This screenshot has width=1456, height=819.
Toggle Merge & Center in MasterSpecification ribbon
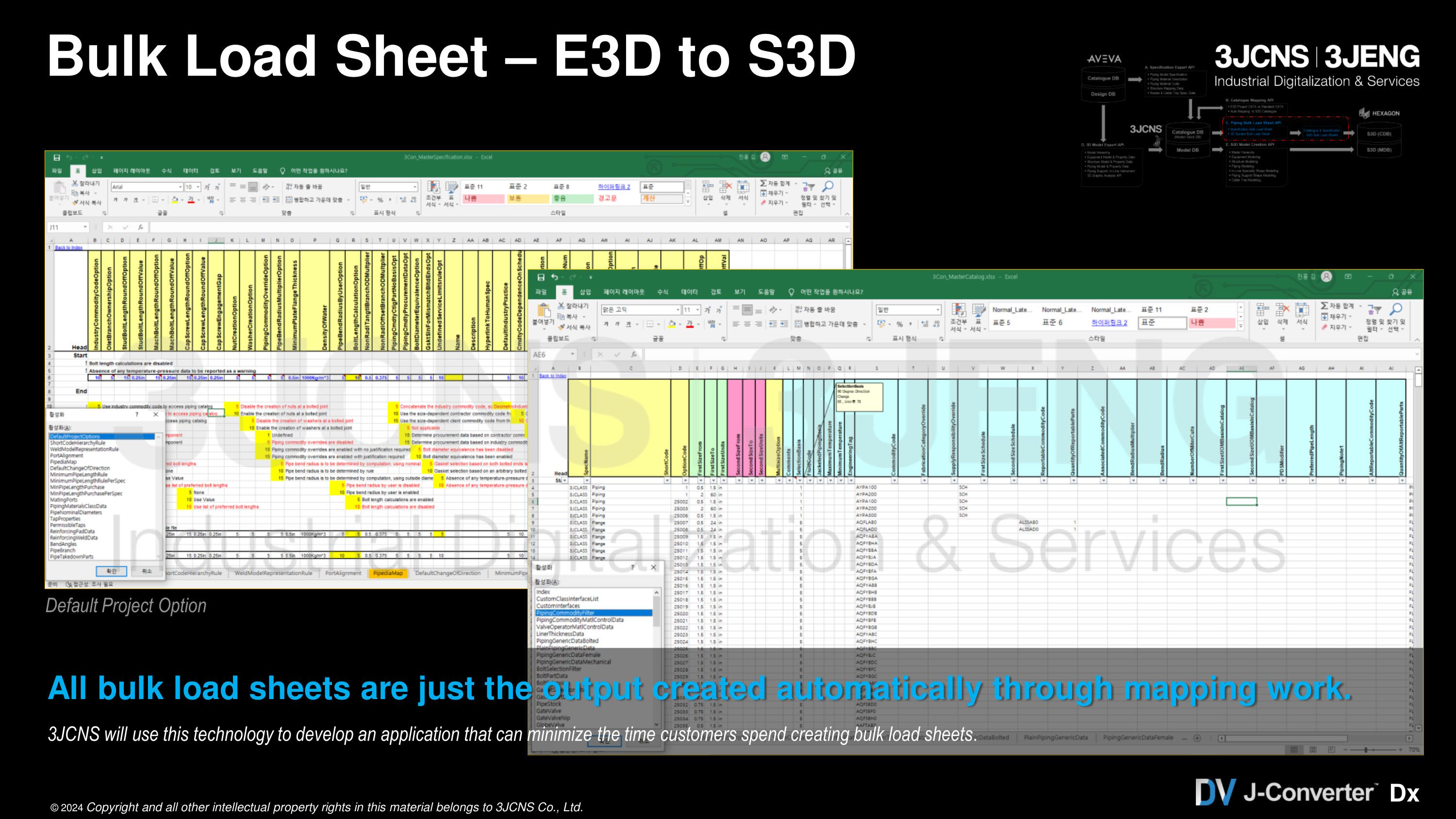click(x=315, y=200)
